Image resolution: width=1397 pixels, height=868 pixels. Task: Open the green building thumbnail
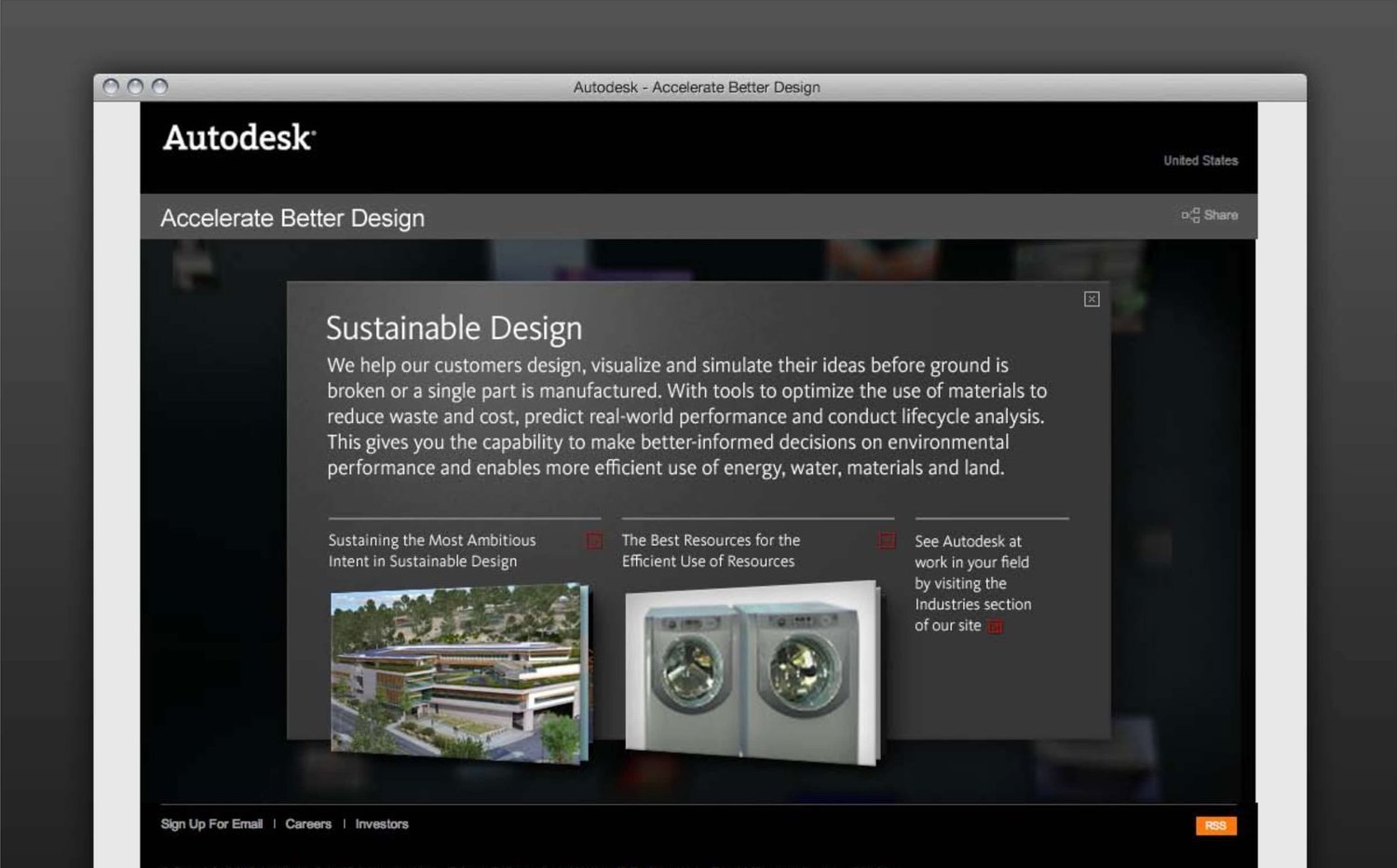pyautogui.click(x=460, y=671)
